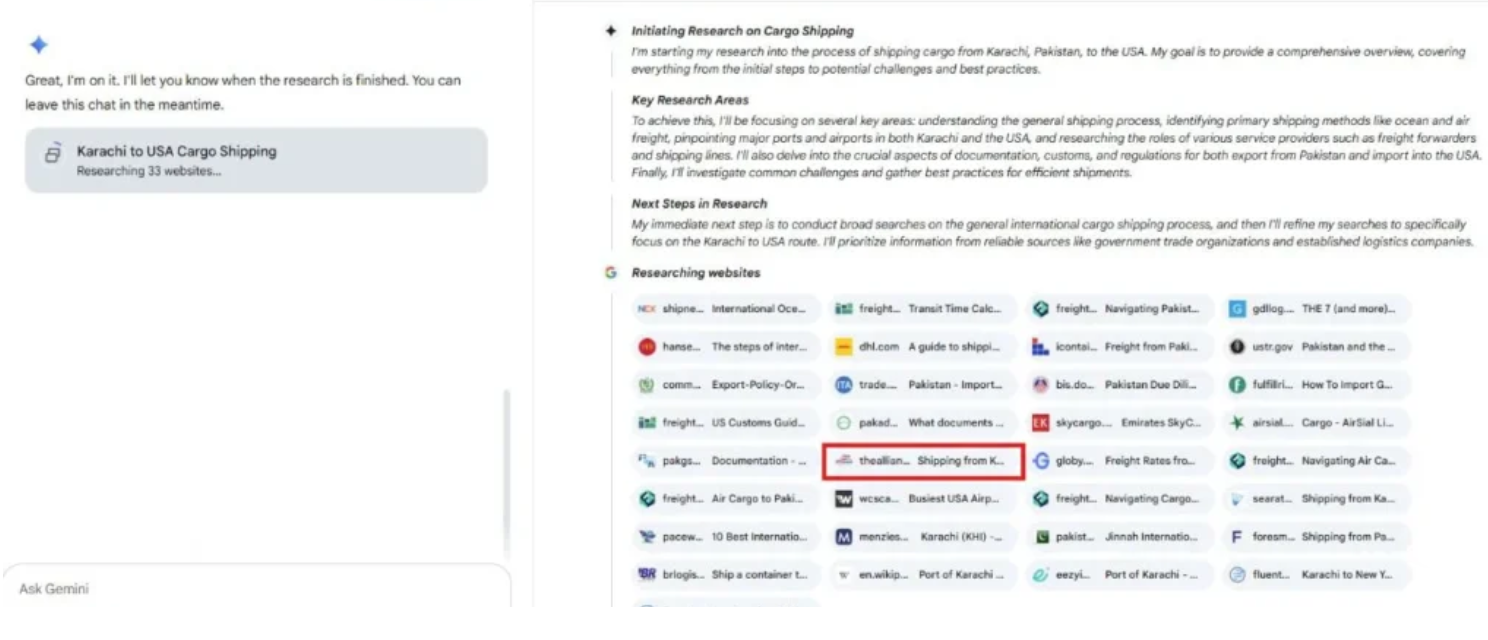Image resolution: width=1488 pixels, height=640 pixels.
Task: Open the Karachi to USA Cargo Shipping card
Action: (x=256, y=160)
